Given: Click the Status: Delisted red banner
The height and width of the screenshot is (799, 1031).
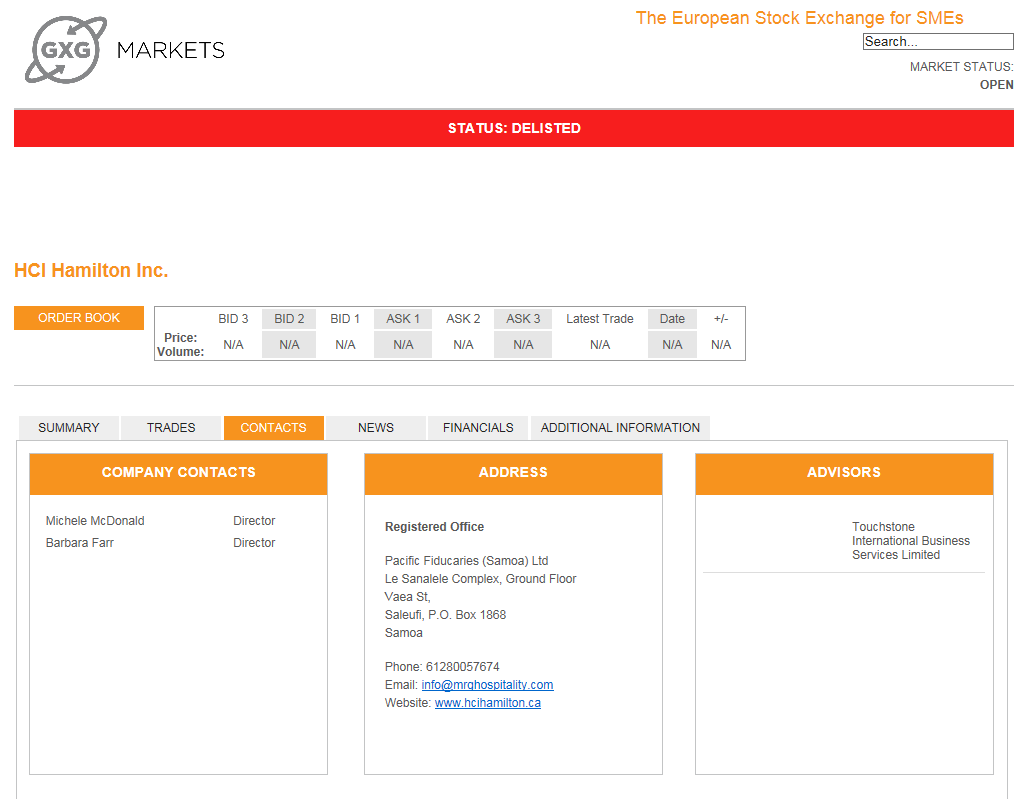Looking at the screenshot, I should click(x=514, y=128).
